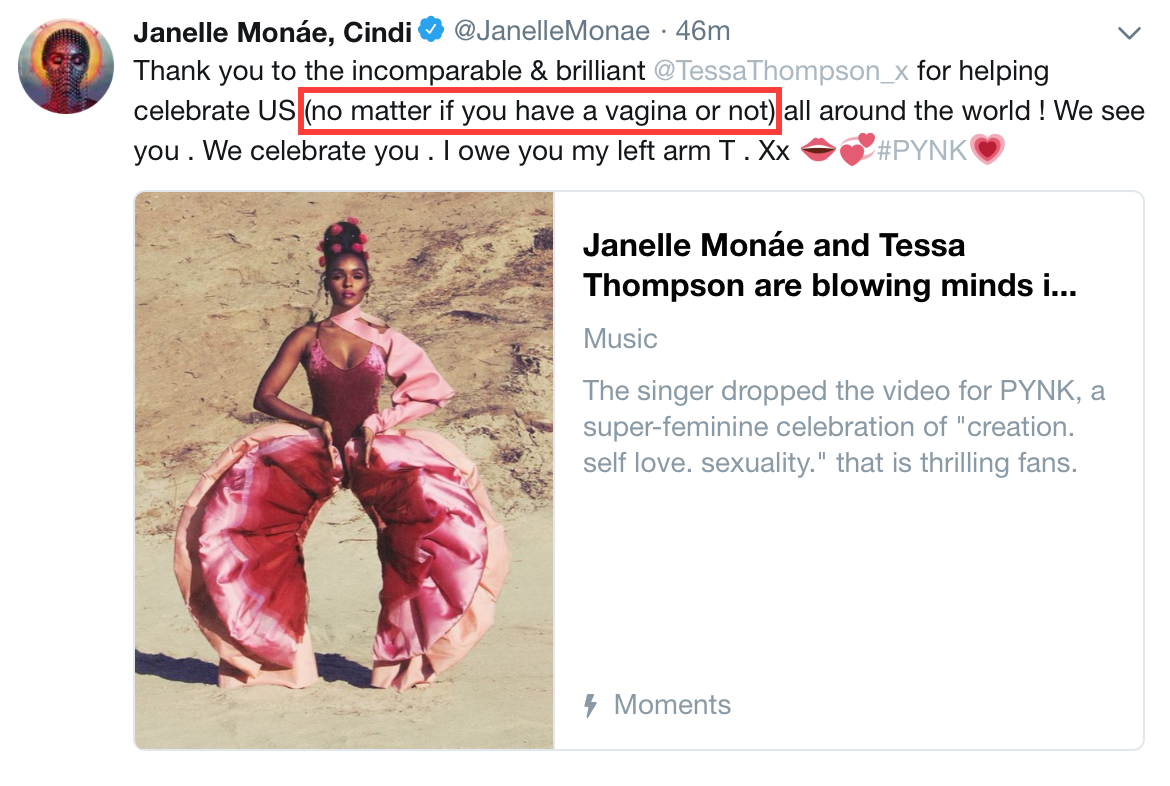
Task: Click the pink ruffled pants photo thumbnail
Action: tap(344, 470)
